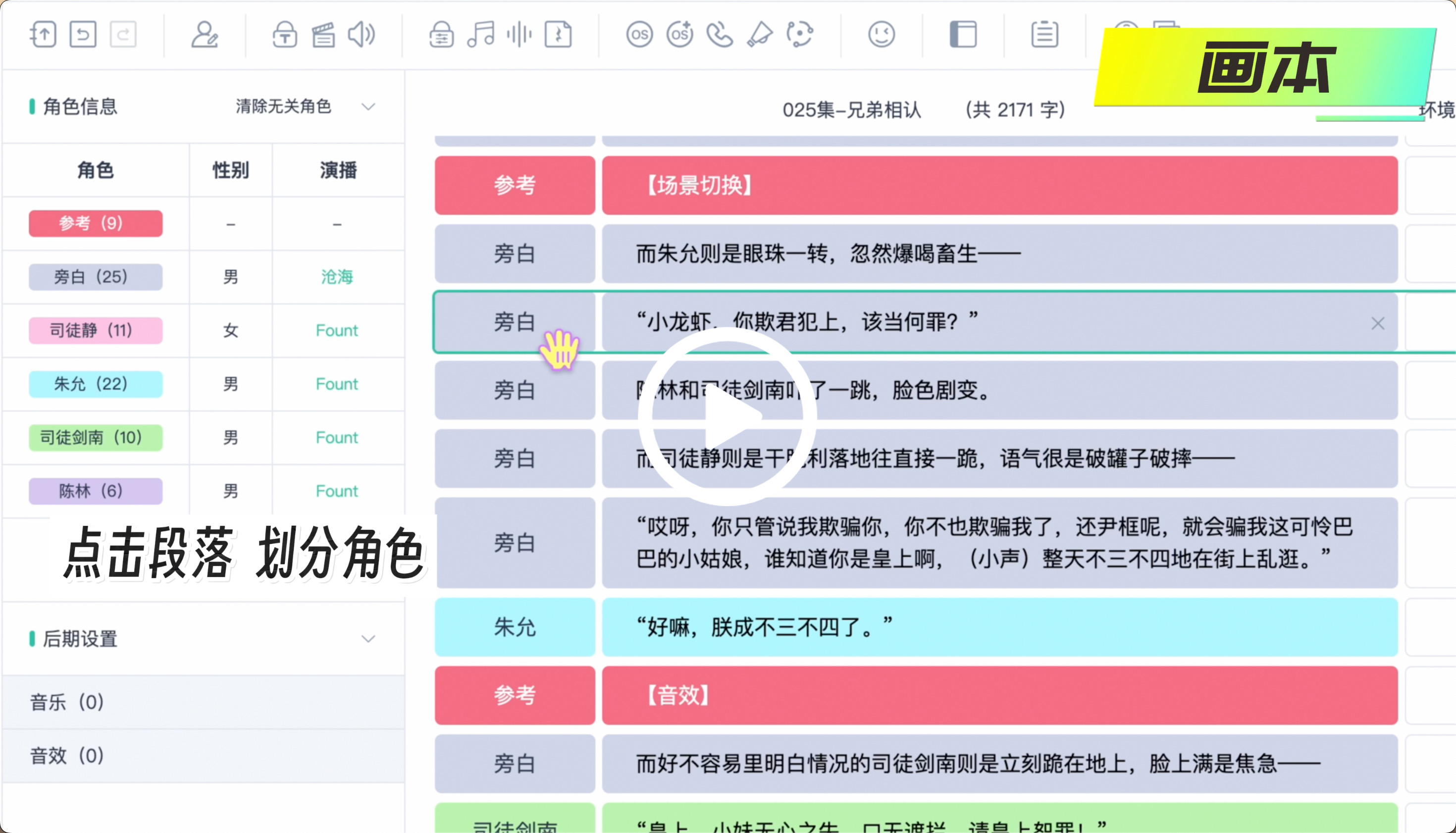Click the clapperboard scene icon
Screen dimensions: 1456x833
(323, 34)
